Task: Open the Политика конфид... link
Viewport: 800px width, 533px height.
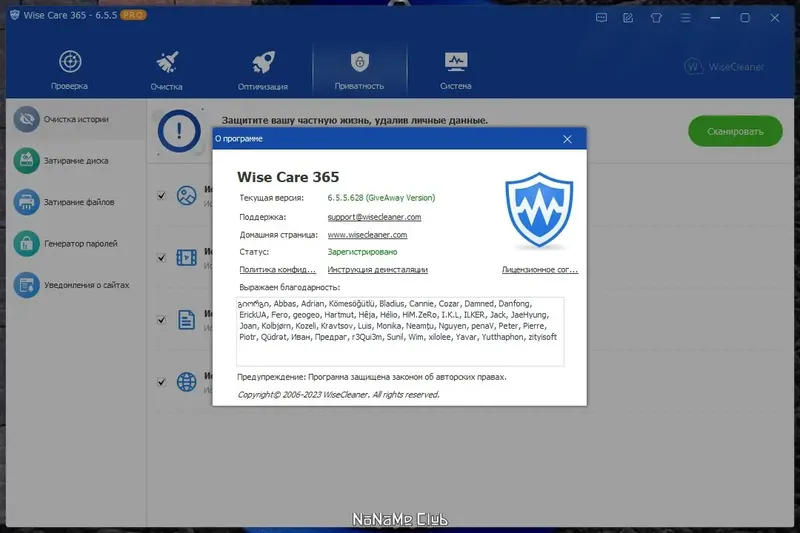Action: [278, 269]
